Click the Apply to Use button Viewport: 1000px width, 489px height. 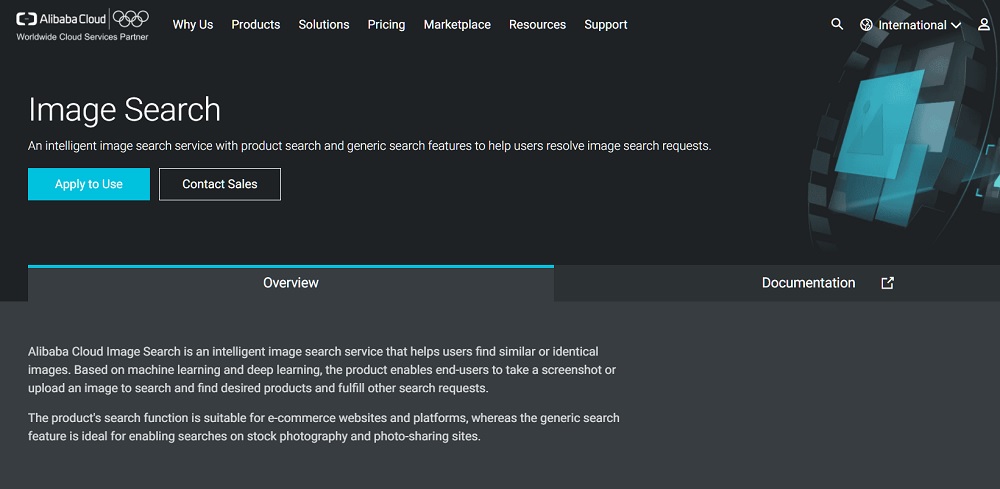click(x=89, y=184)
